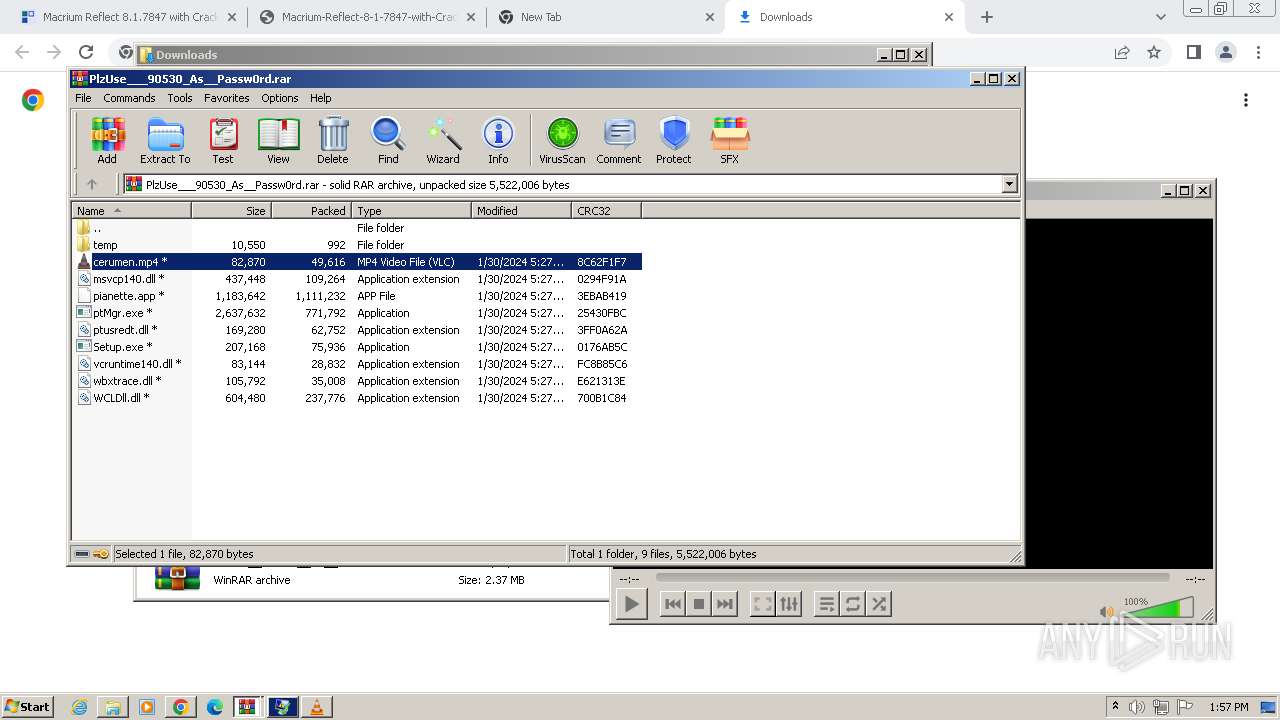
Task: Mute VLC via speaker icon
Action: (x=1107, y=611)
